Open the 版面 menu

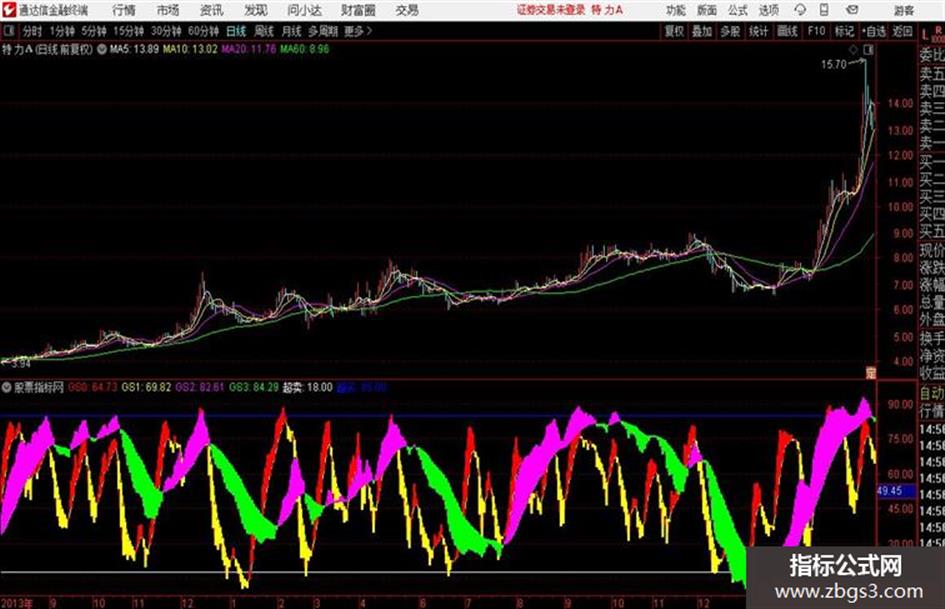tap(707, 10)
